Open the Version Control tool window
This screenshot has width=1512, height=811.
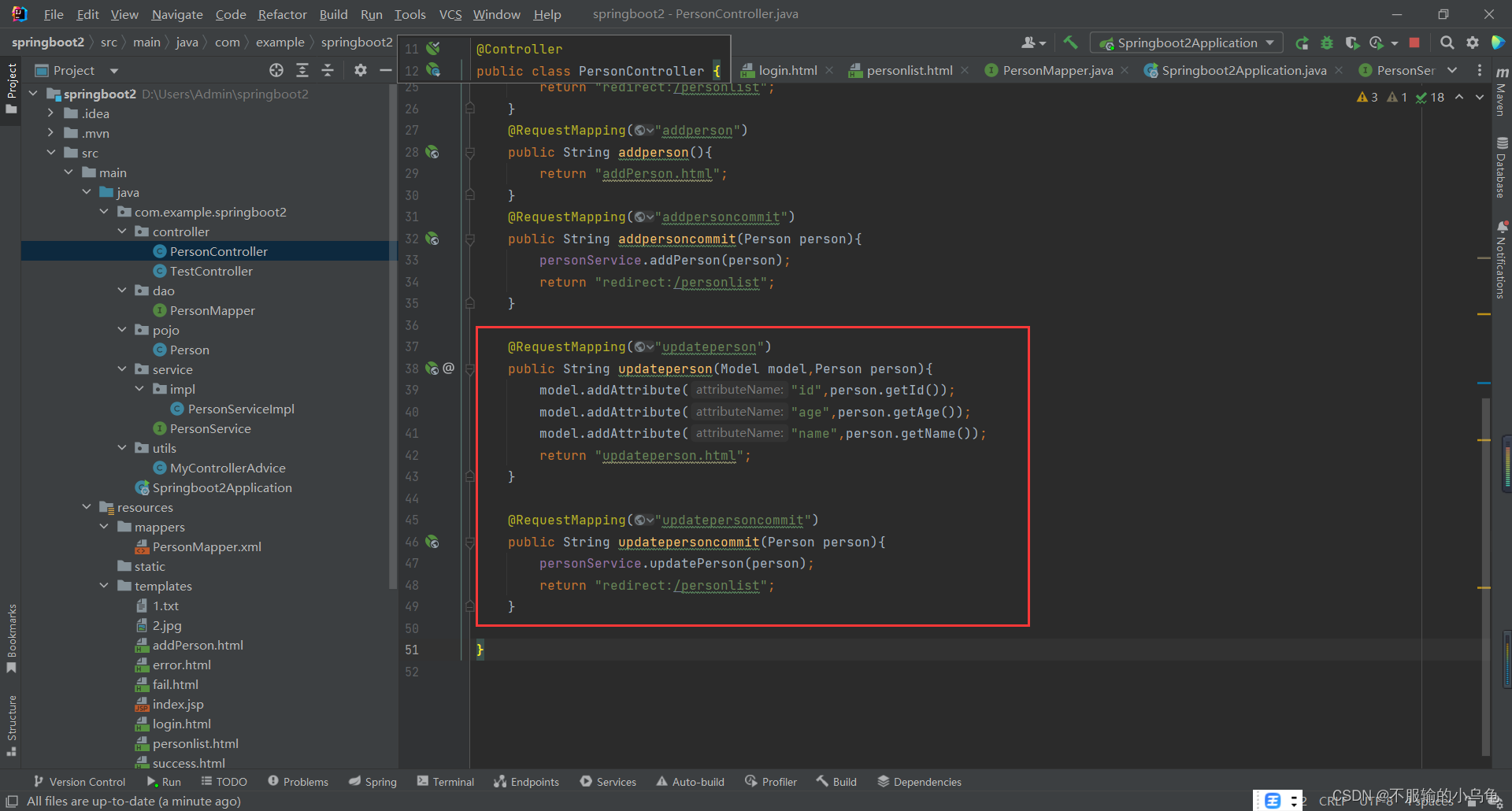pos(80,782)
